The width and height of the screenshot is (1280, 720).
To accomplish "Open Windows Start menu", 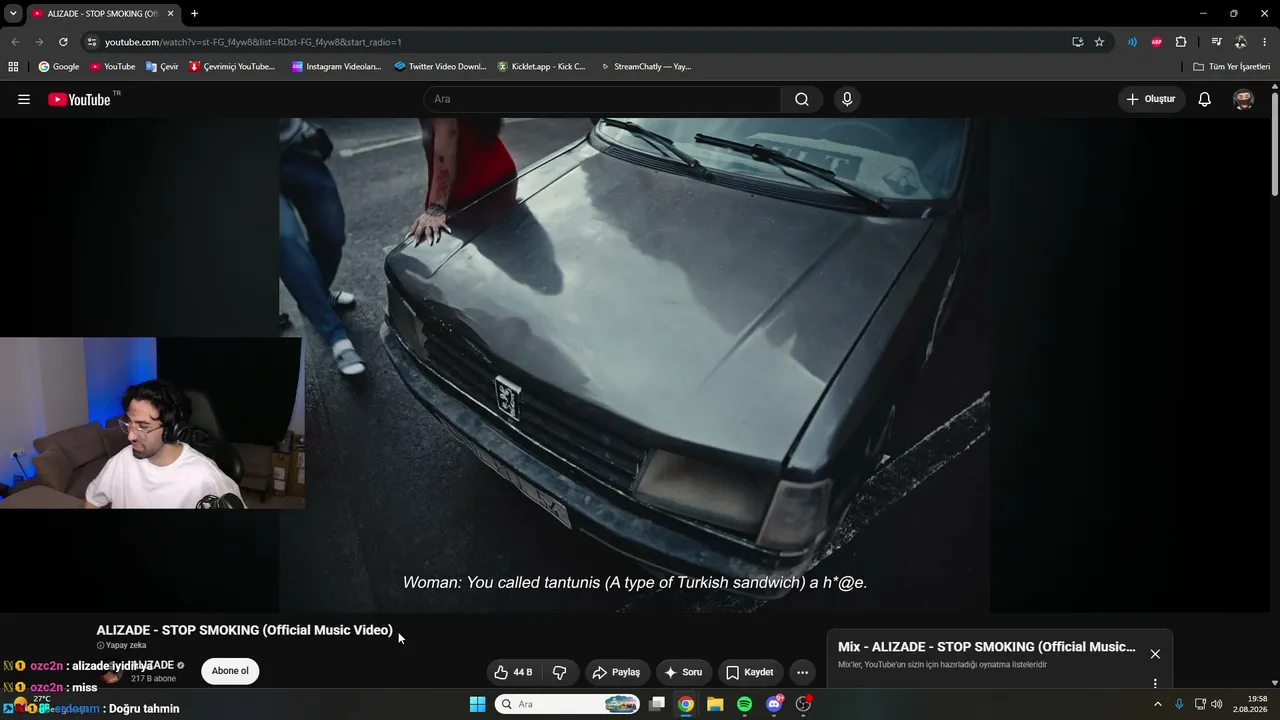I will coord(477,704).
